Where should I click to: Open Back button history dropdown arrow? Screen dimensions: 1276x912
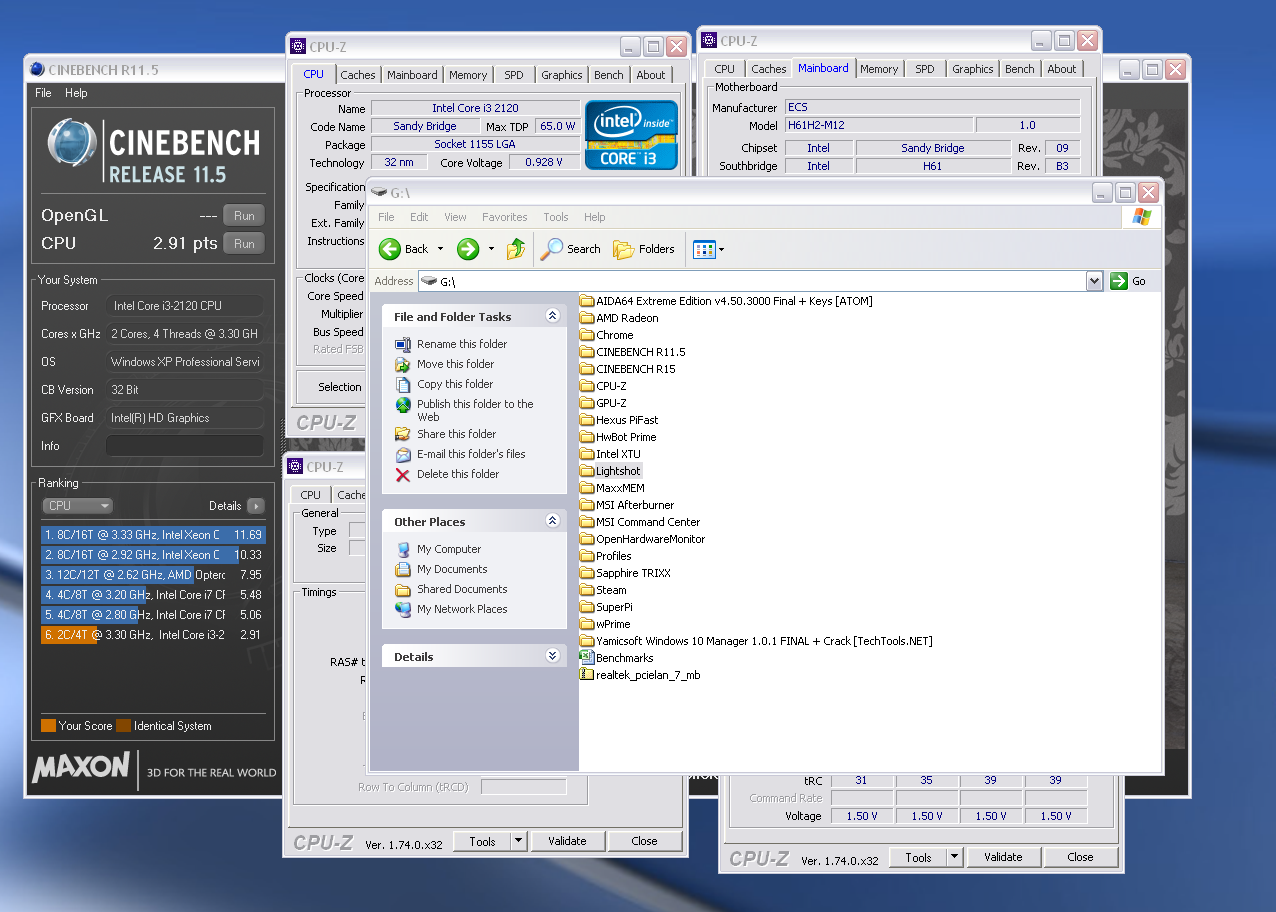click(x=440, y=249)
